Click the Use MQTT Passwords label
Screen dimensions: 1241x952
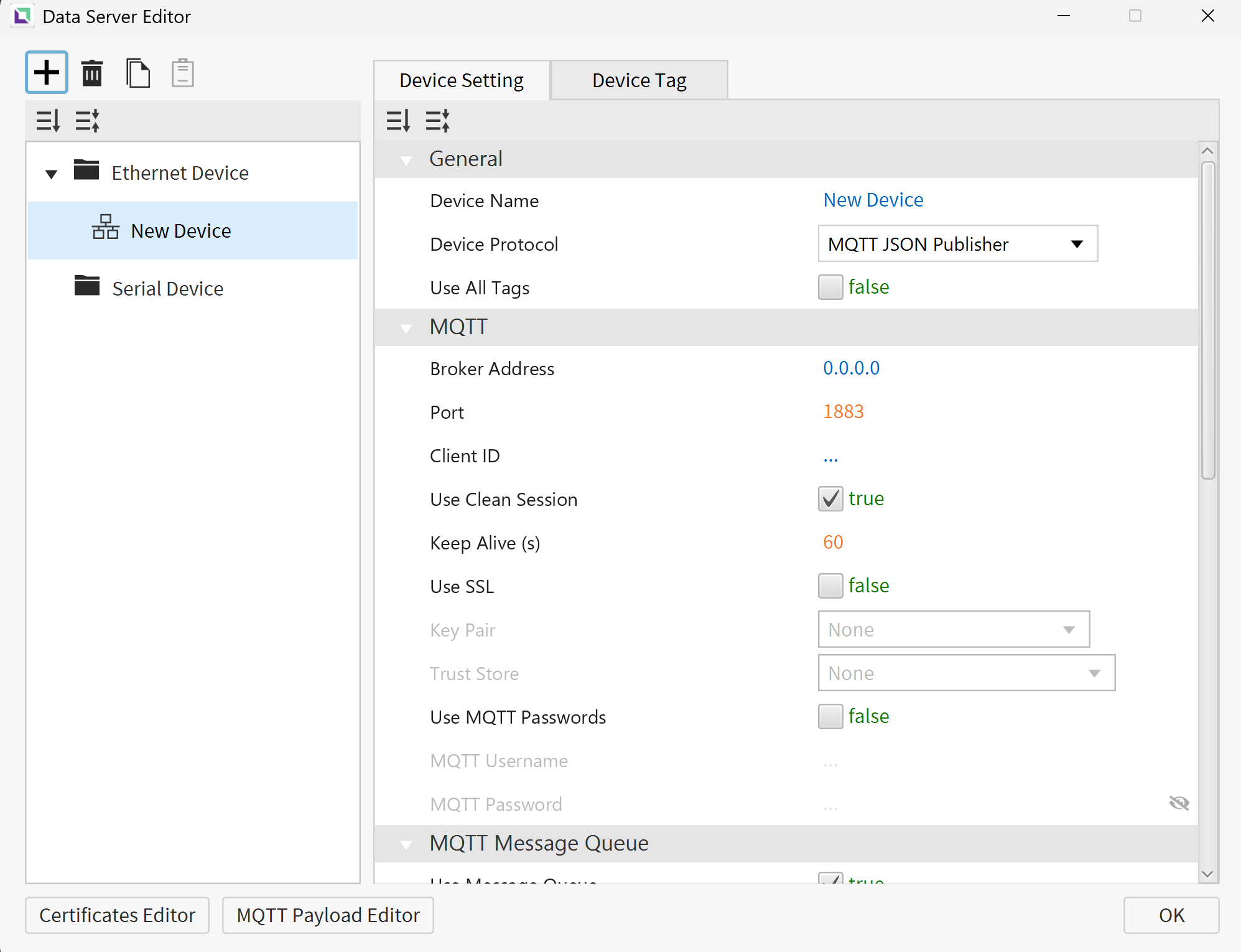tap(518, 717)
